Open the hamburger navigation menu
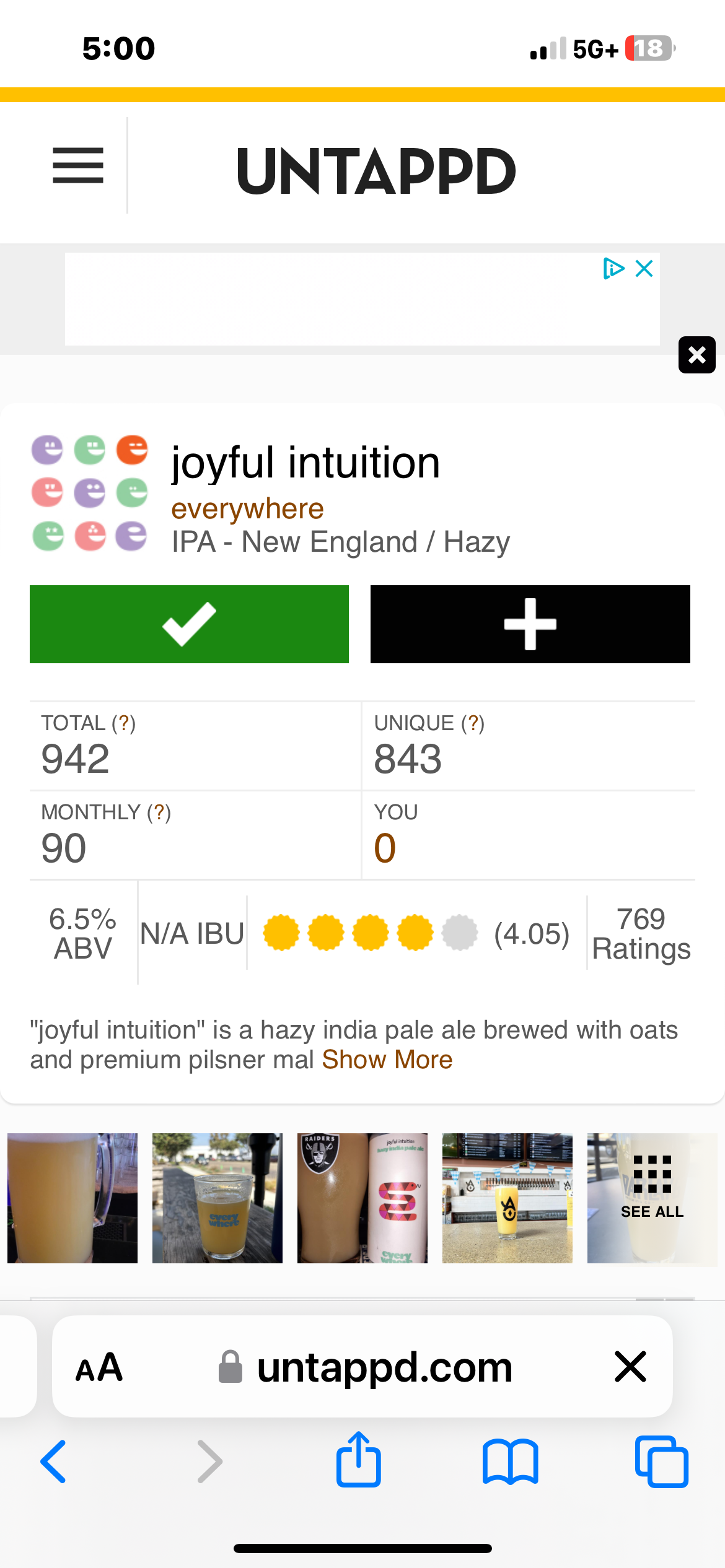 point(78,165)
